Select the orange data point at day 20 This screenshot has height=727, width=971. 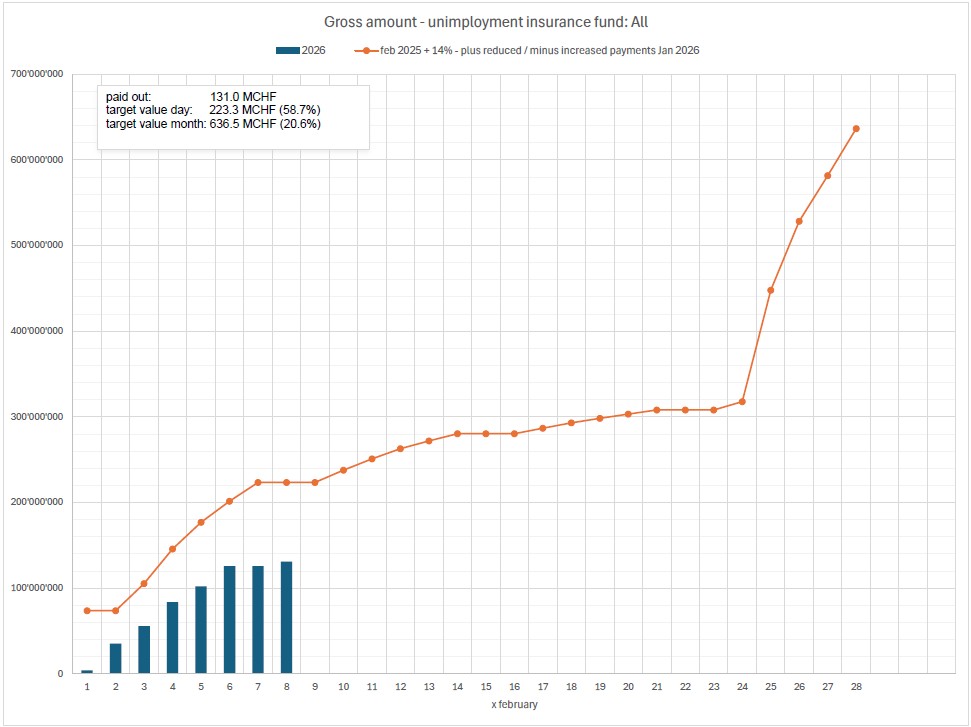pos(628,414)
